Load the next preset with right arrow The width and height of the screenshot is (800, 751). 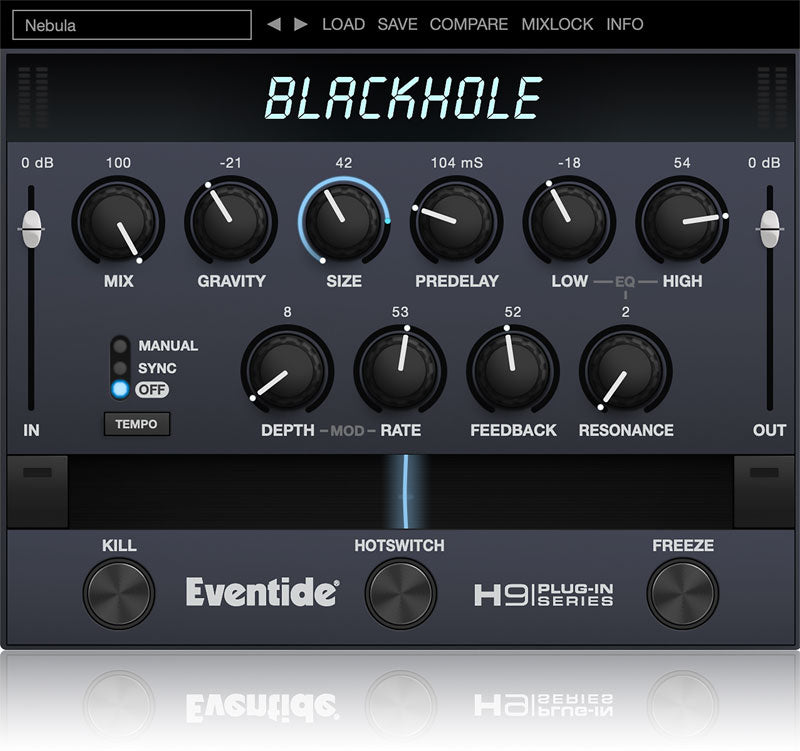pyautogui.click(x=301, y=24)
